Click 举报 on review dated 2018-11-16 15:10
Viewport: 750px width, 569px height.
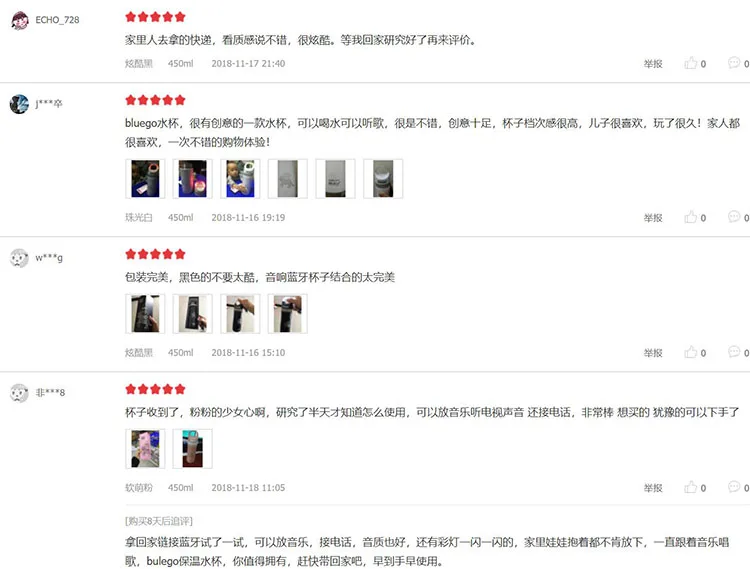pyautogui.click(x=653, y=353)
